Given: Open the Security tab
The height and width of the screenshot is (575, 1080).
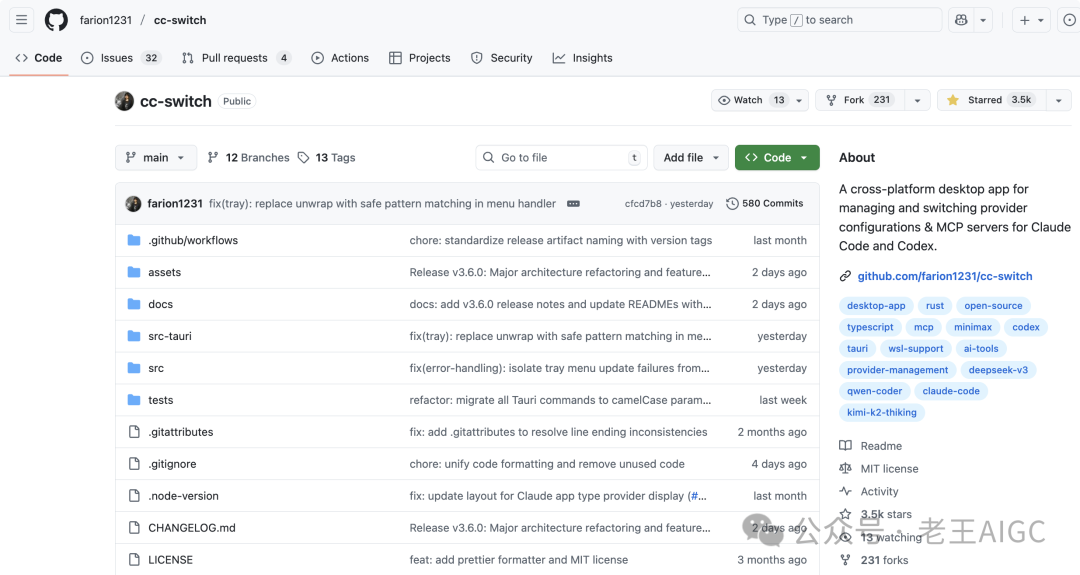Looking at the screenshot, I should click(x=501, y=58).
